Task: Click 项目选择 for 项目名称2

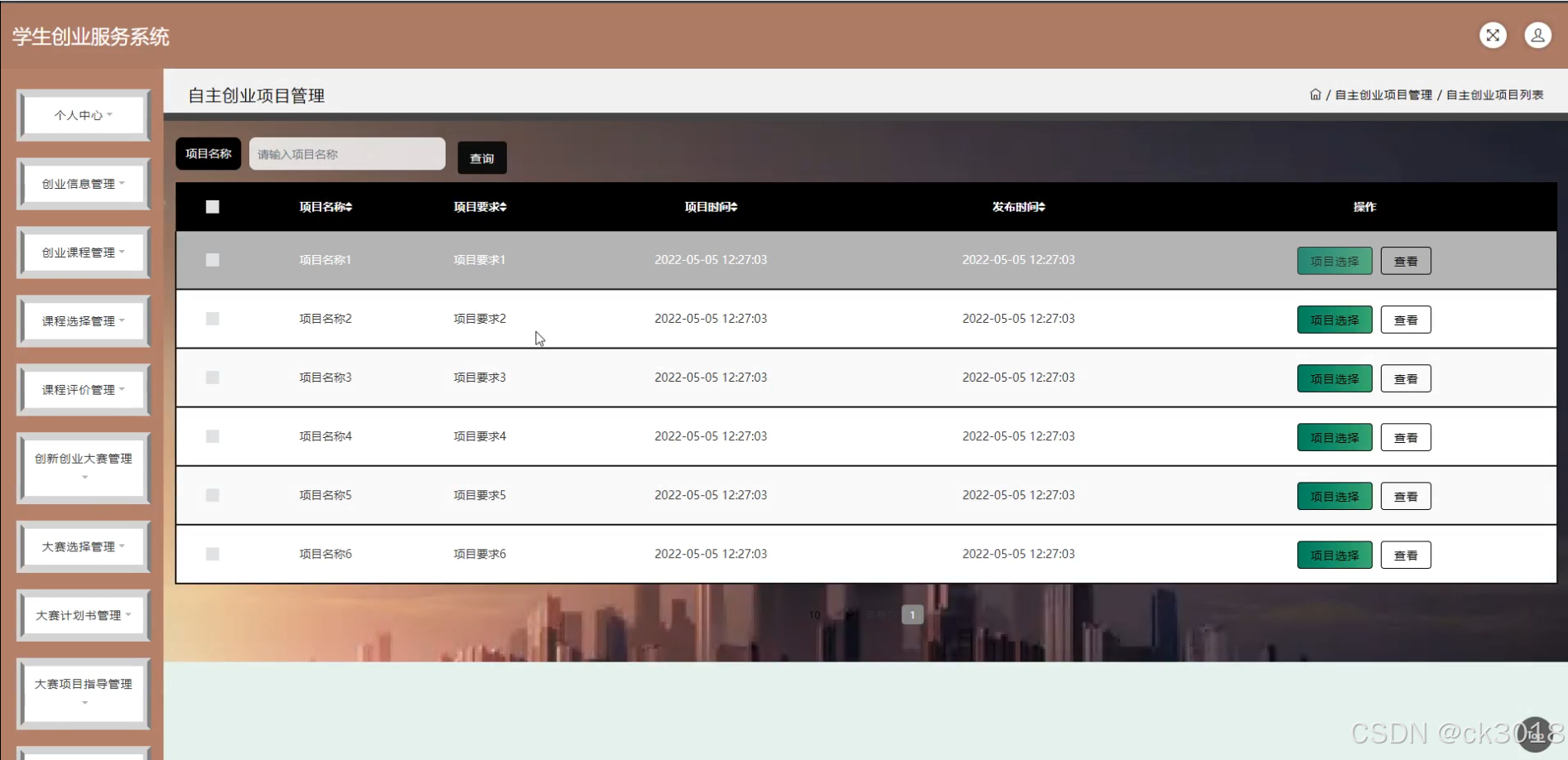Action: (1334, 320)
